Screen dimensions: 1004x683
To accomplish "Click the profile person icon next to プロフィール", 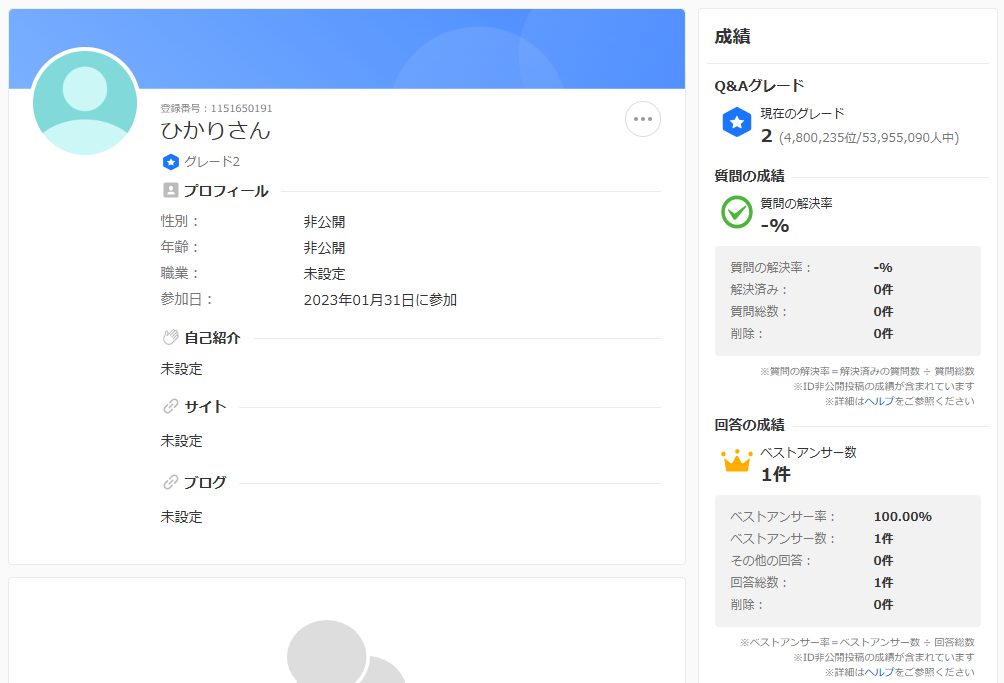I will point(170,190).
